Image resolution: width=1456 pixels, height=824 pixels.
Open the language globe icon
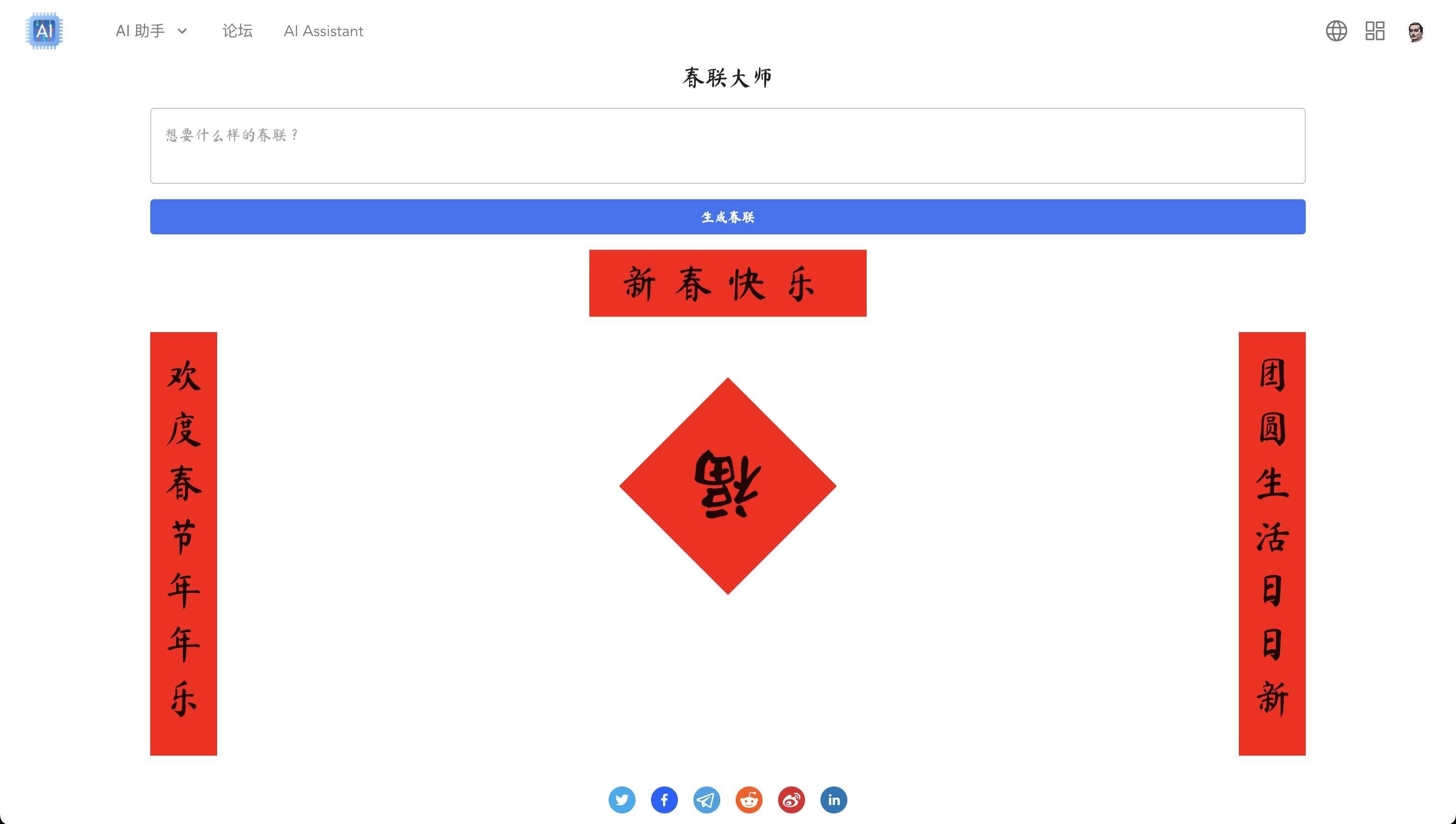pyautogui.click(x=1336, y=30)
